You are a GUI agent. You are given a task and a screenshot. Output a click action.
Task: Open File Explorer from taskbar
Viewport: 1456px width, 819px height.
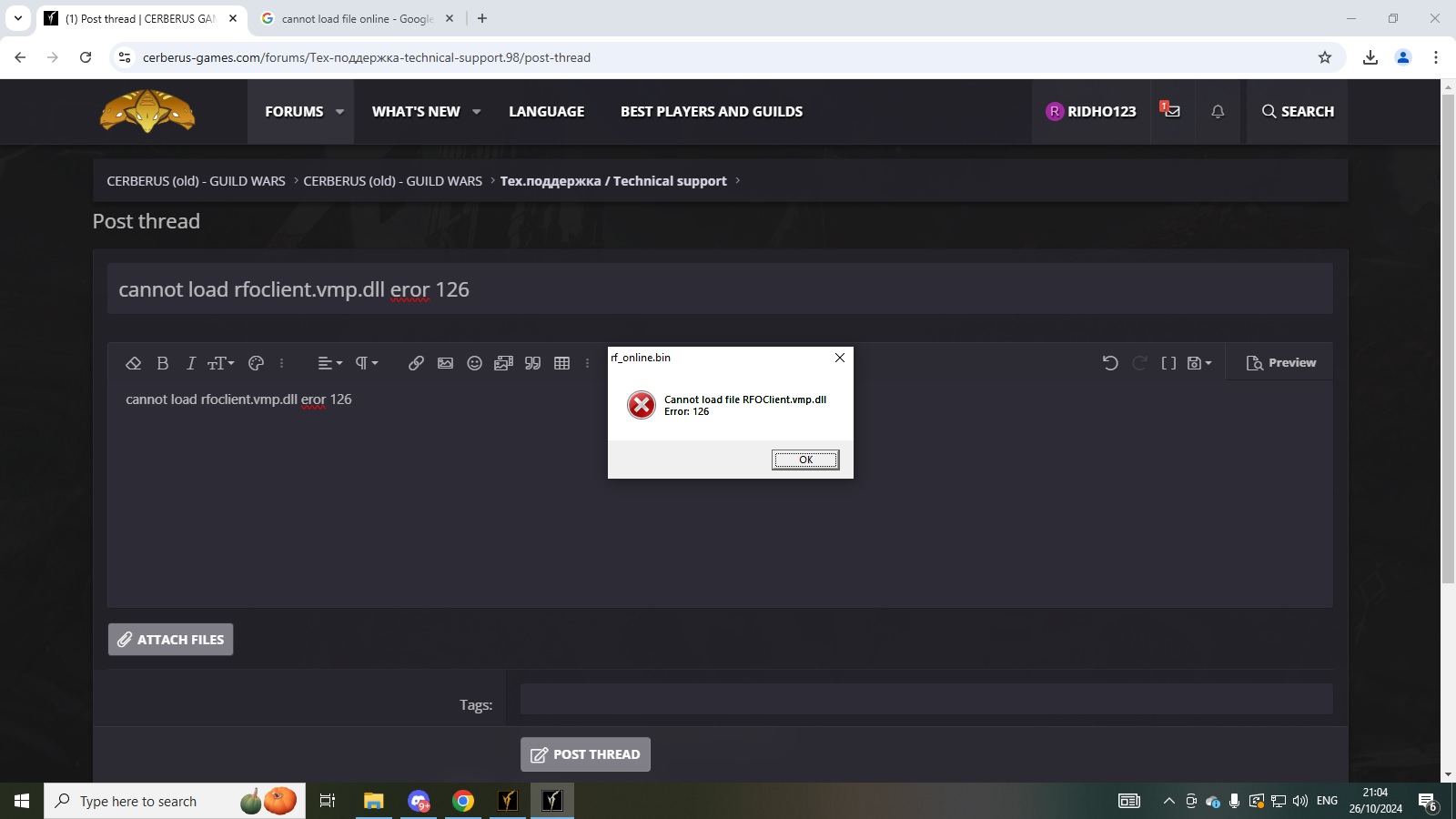[x=374, y=801]
